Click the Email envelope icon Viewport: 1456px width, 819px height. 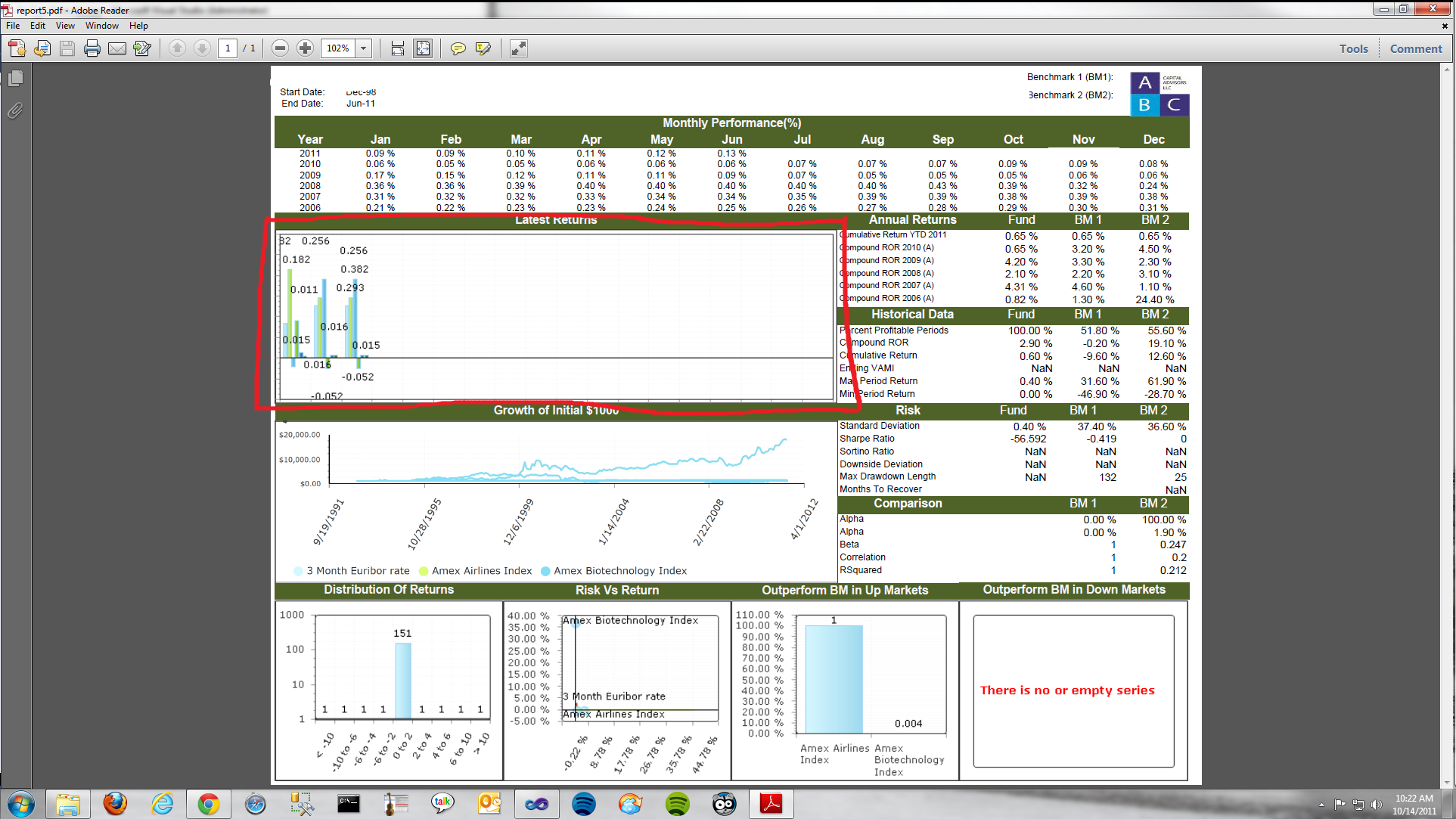coord(117,49)
